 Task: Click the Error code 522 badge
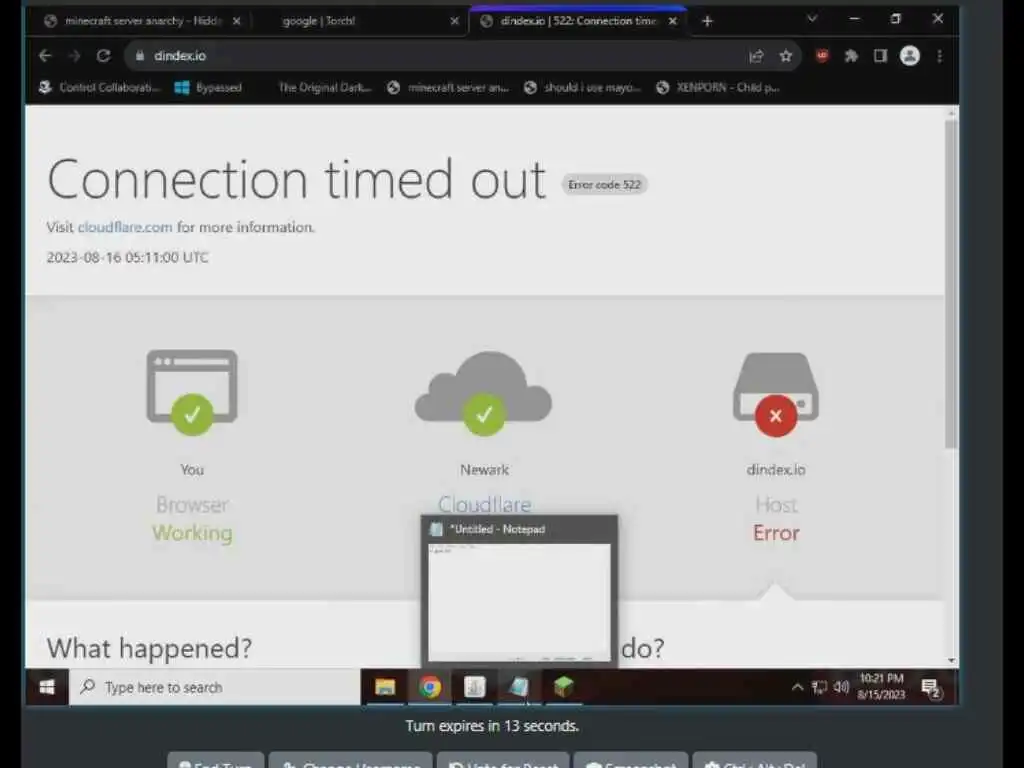pos(604,185)
